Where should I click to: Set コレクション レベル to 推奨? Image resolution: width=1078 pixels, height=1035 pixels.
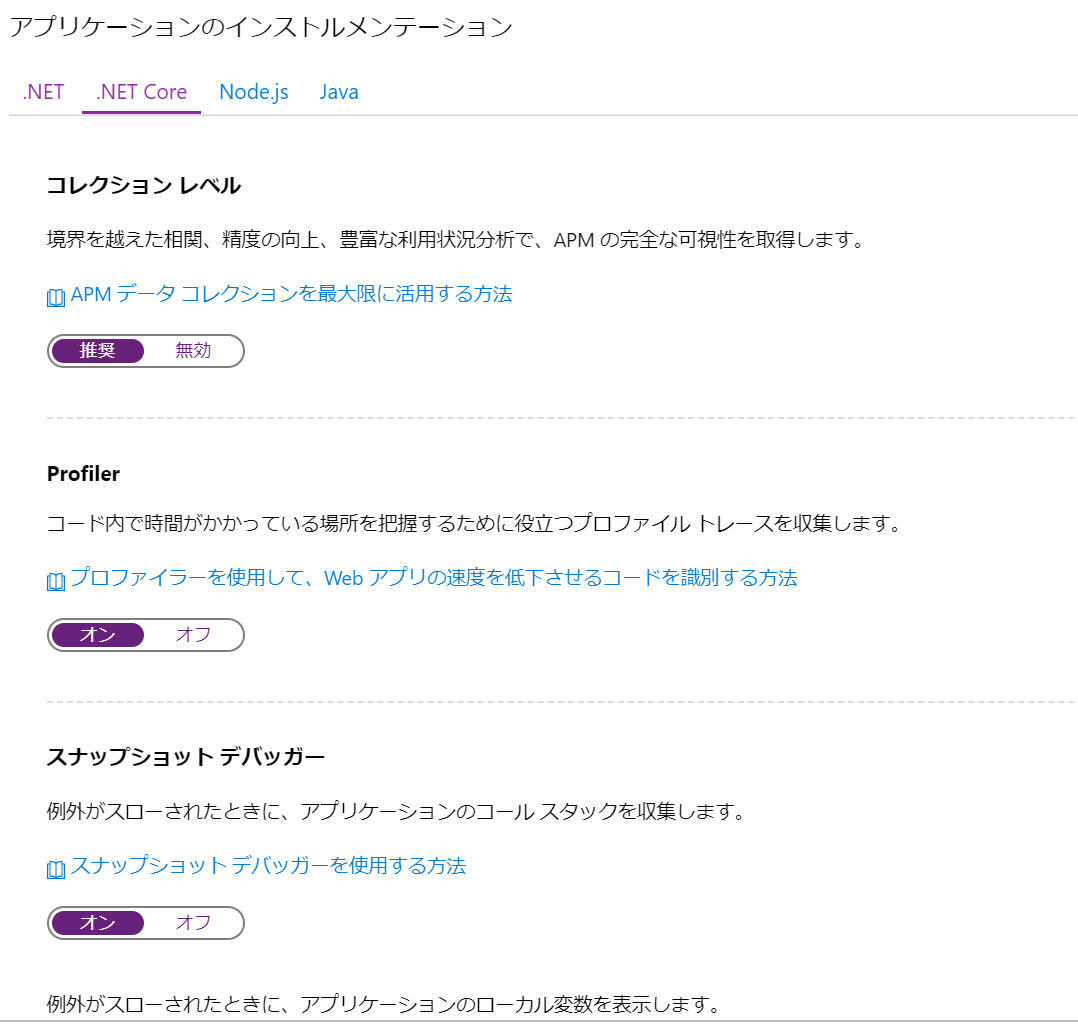[x=97, y=351]
